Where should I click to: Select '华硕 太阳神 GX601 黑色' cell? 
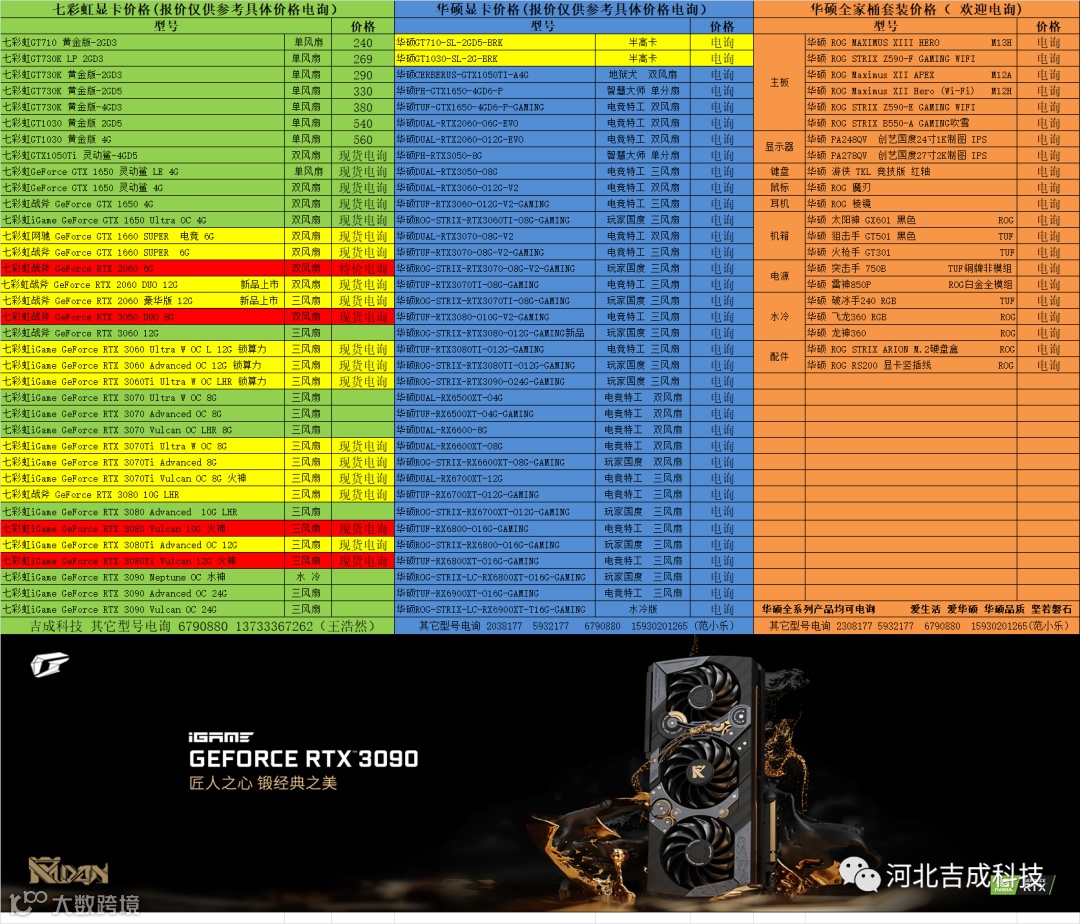pos(911,220)
